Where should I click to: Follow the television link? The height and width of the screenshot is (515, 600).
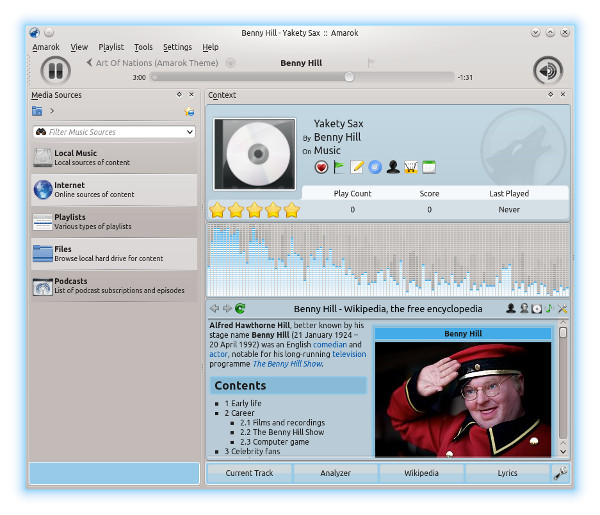pyautogui.click(x=349, y=354)
